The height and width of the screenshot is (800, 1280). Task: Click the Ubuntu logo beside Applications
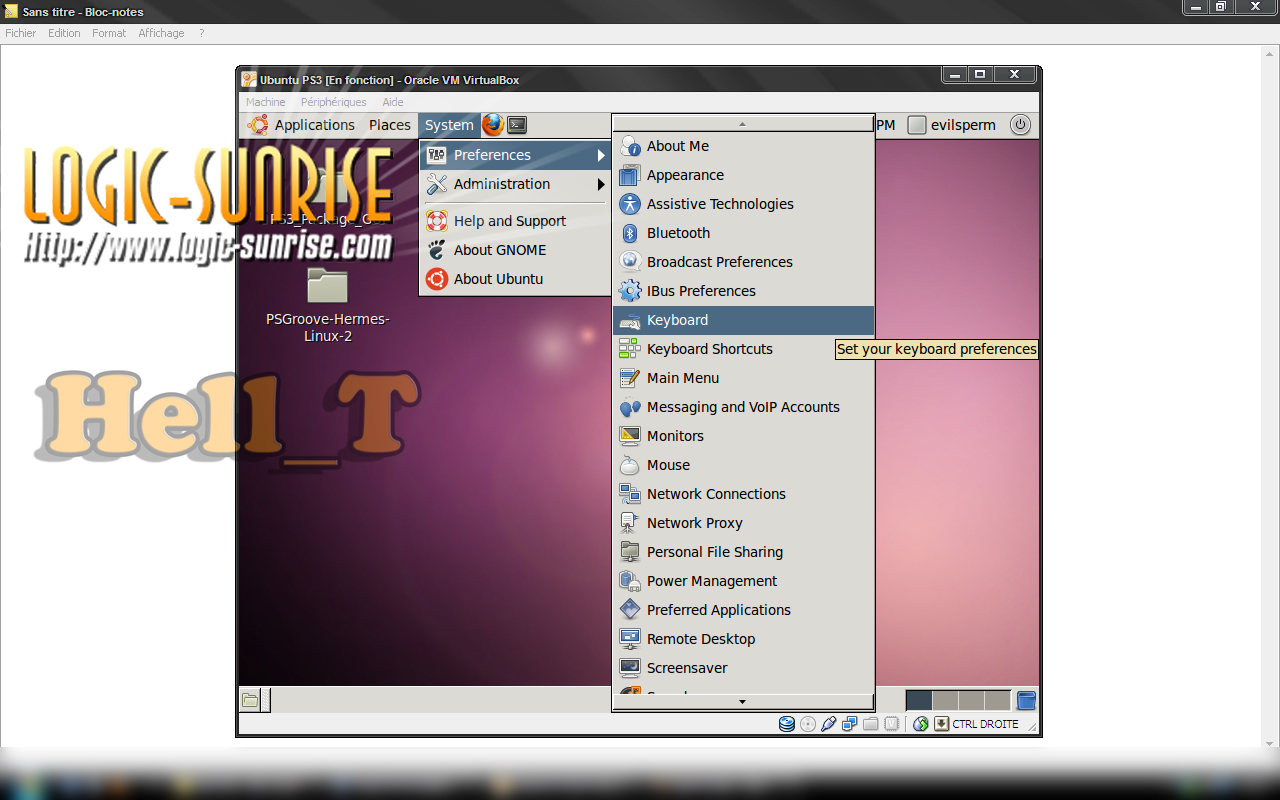pos(258,124)
